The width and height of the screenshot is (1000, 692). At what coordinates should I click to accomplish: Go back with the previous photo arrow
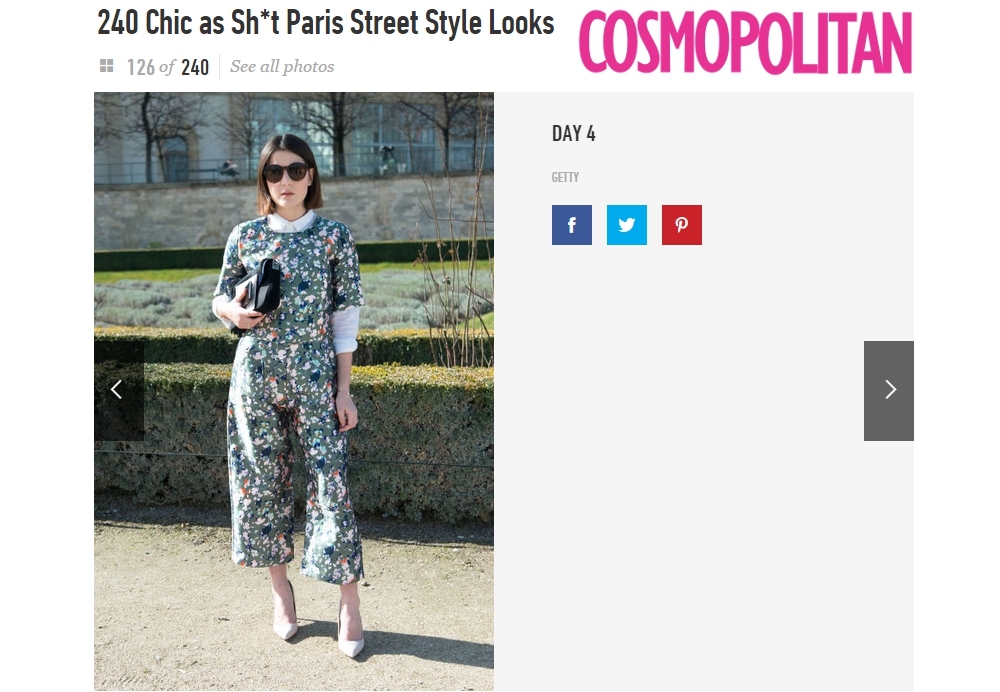click(119, 390)
